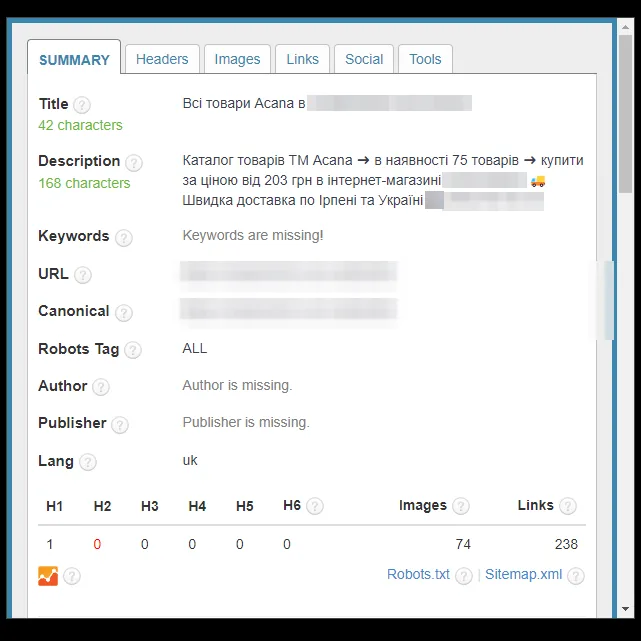Click the question mark beside Author

(x=101, y=387)
